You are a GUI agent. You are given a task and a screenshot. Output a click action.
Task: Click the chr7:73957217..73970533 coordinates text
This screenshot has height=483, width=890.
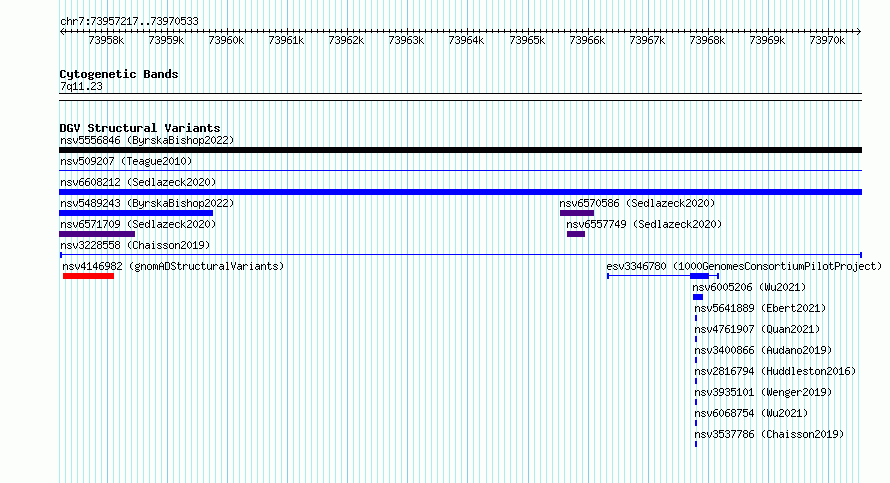coord(129,22)
